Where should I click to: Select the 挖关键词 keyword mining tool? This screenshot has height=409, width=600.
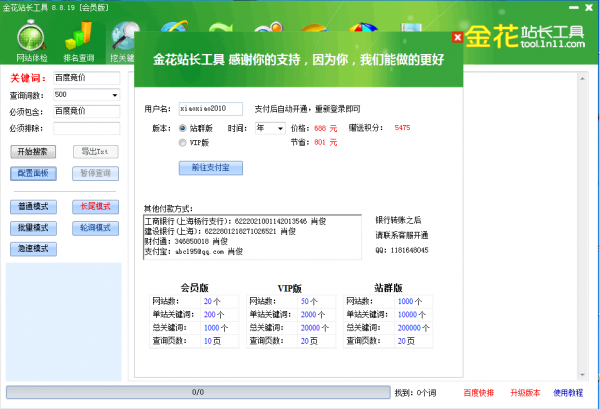pyautogui.click(x=122, y=41)
